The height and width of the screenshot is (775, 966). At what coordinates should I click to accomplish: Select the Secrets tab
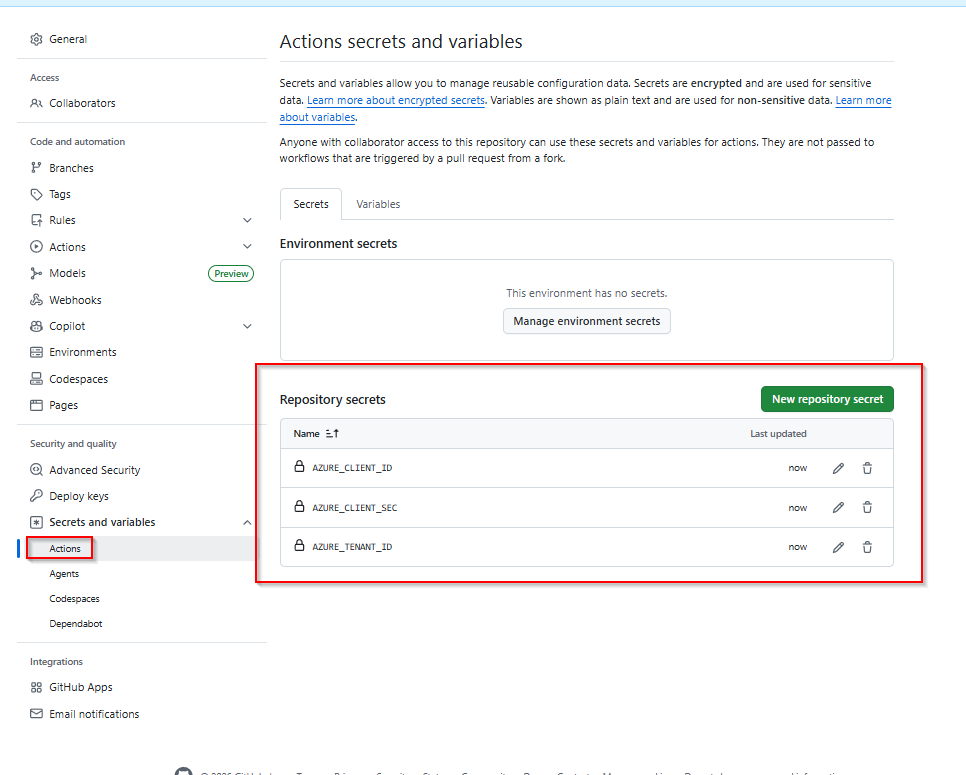coord(310,204)
